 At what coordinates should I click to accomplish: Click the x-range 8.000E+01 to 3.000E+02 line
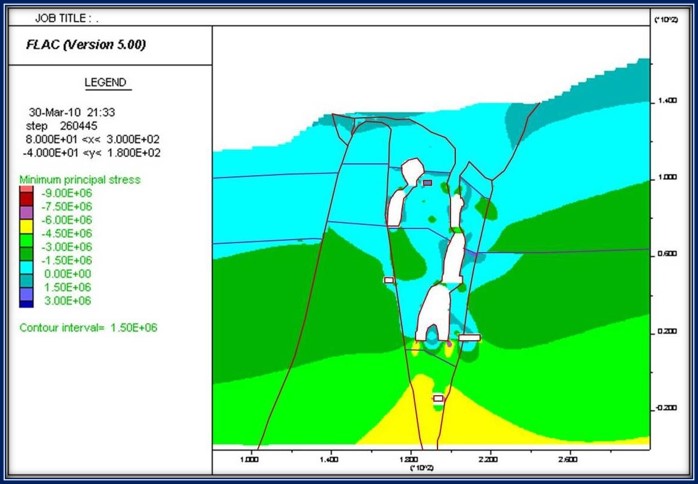point(90,140)
